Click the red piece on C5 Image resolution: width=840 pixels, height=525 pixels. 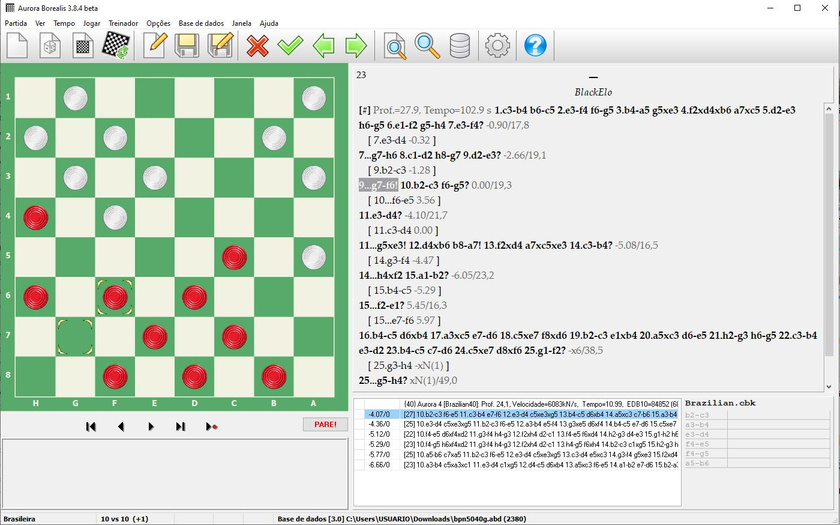(x=234, y=257)
